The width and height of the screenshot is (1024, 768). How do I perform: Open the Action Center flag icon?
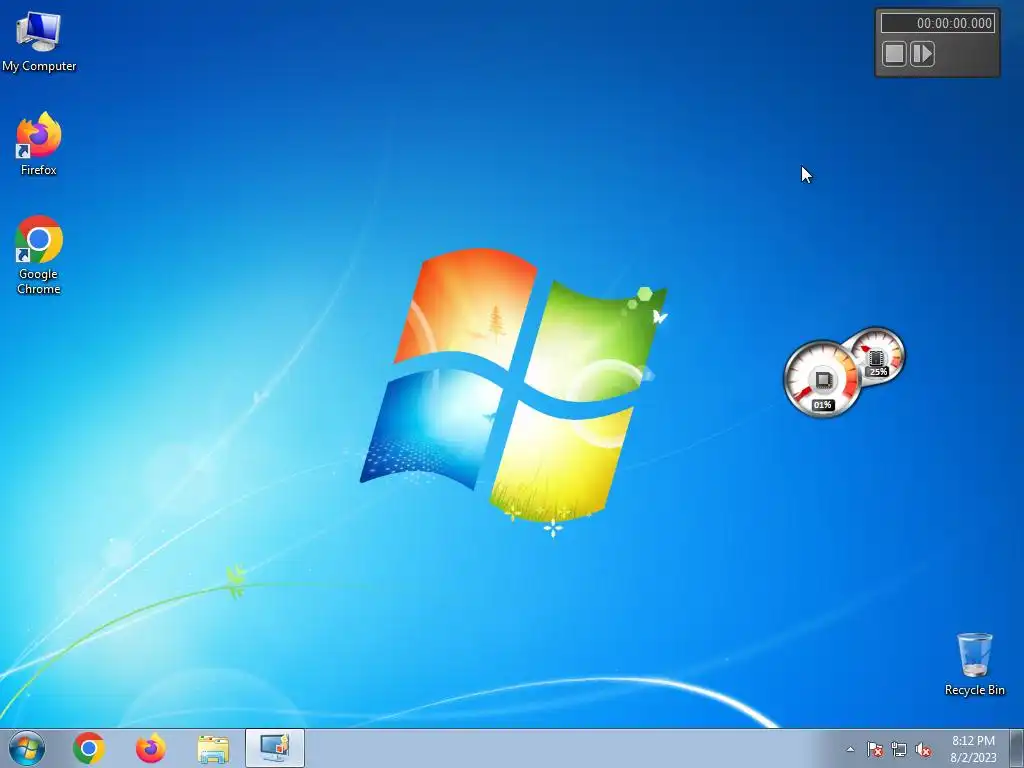[875, 750]
